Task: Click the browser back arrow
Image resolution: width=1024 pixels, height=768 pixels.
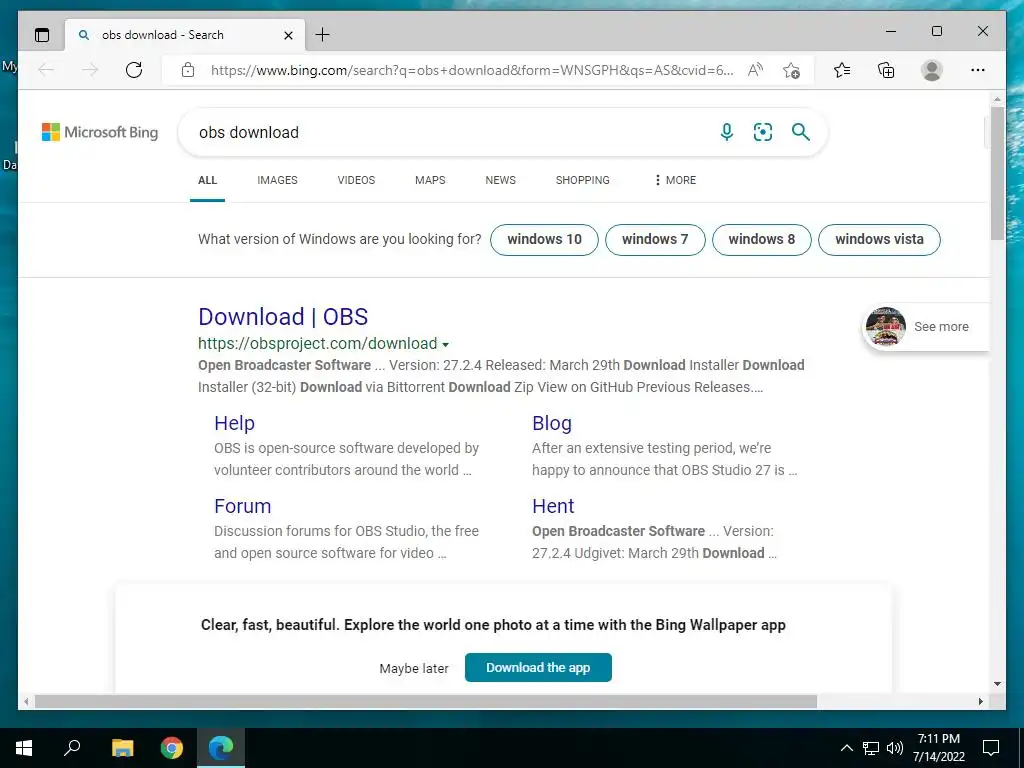Action: [x=46, y=70]
